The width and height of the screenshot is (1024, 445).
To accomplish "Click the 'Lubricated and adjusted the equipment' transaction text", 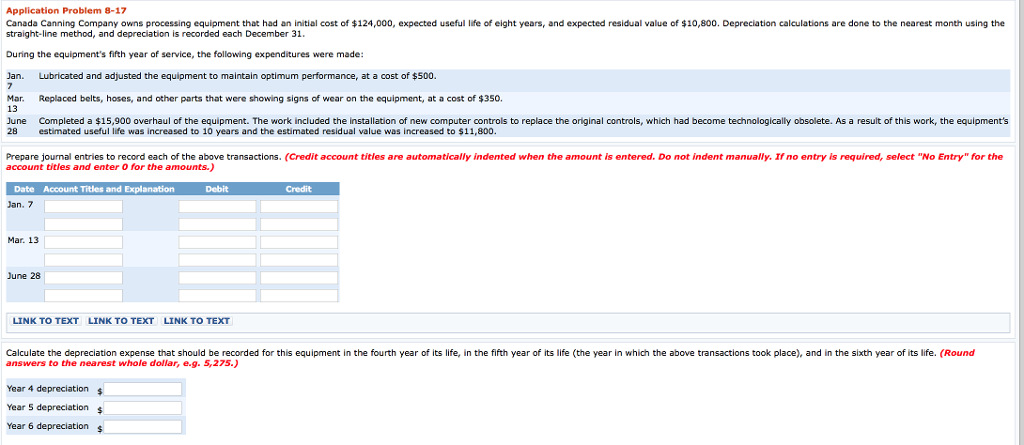I will (238, 76).
